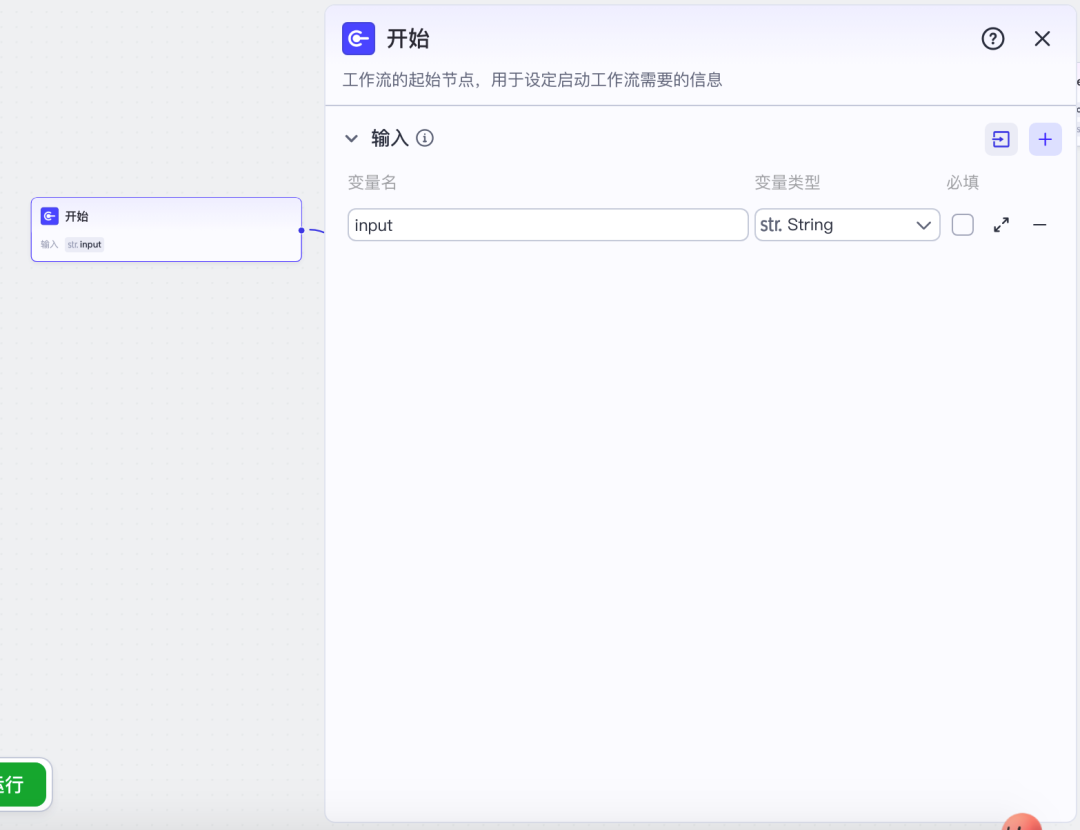Image resolution: width=1080 pixels, height=830 pixels.
Task: Click the variable name field containing input
Action: (548, 225)
